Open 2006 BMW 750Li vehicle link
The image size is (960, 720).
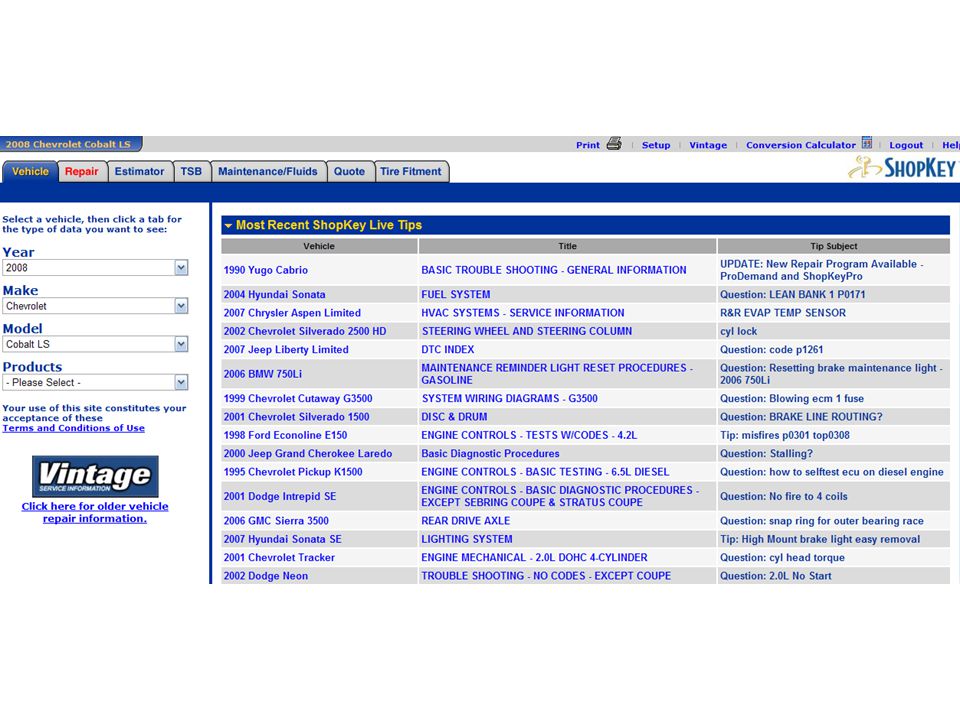(263, 374)
